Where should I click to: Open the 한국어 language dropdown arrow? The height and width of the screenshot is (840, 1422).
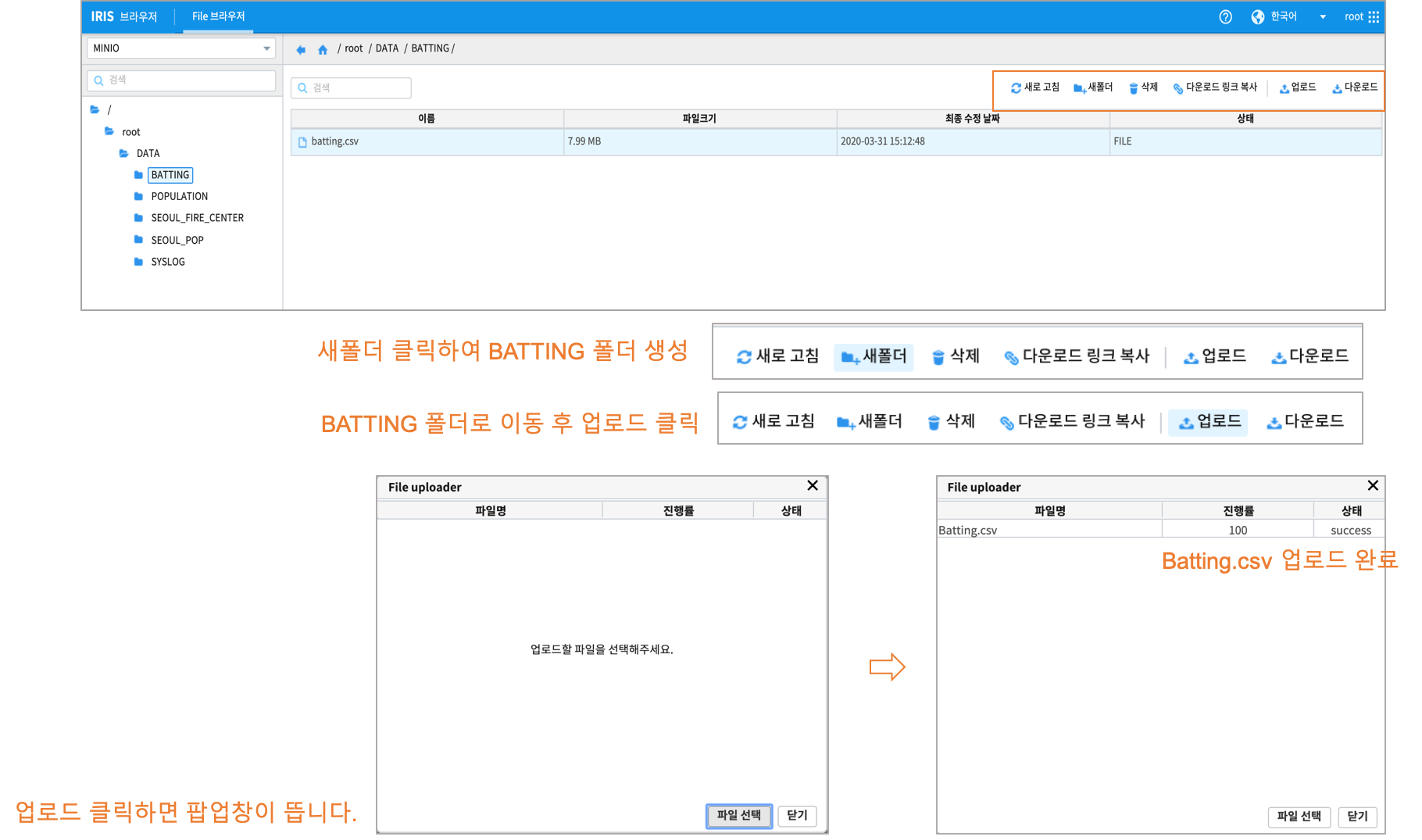pos(1323,17)
